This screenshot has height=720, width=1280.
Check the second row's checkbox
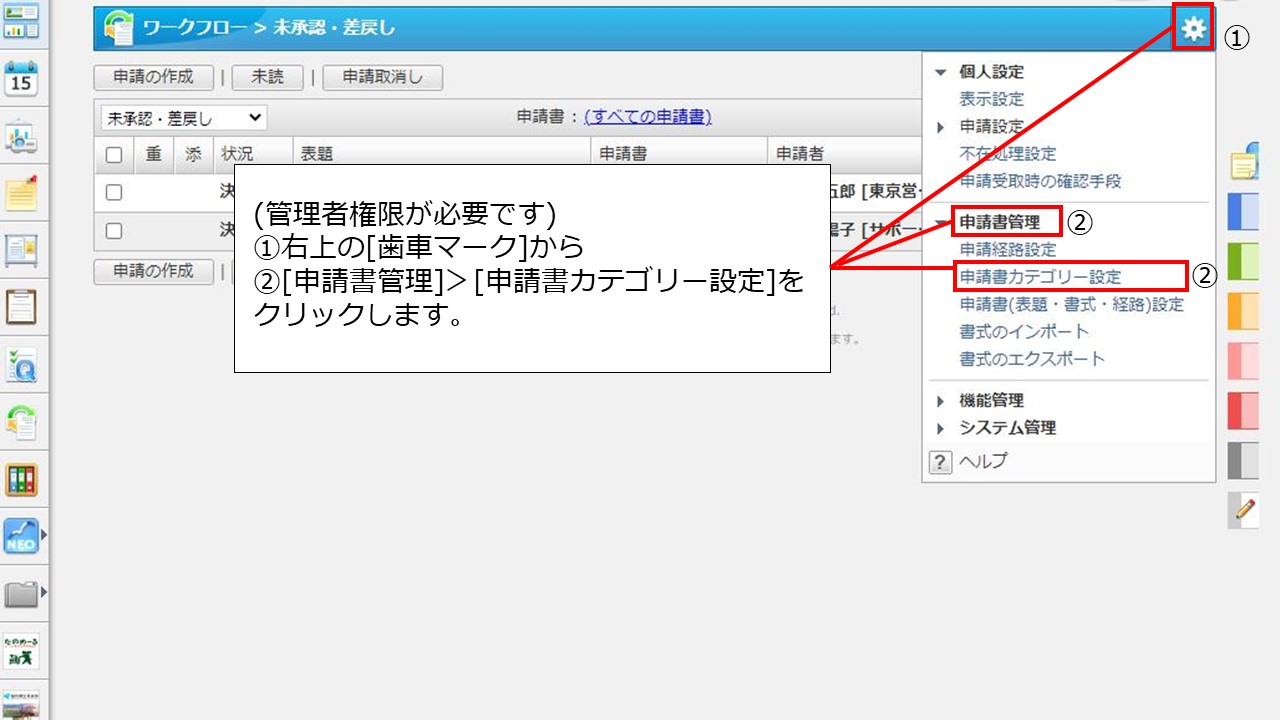(x=114, y=231)
